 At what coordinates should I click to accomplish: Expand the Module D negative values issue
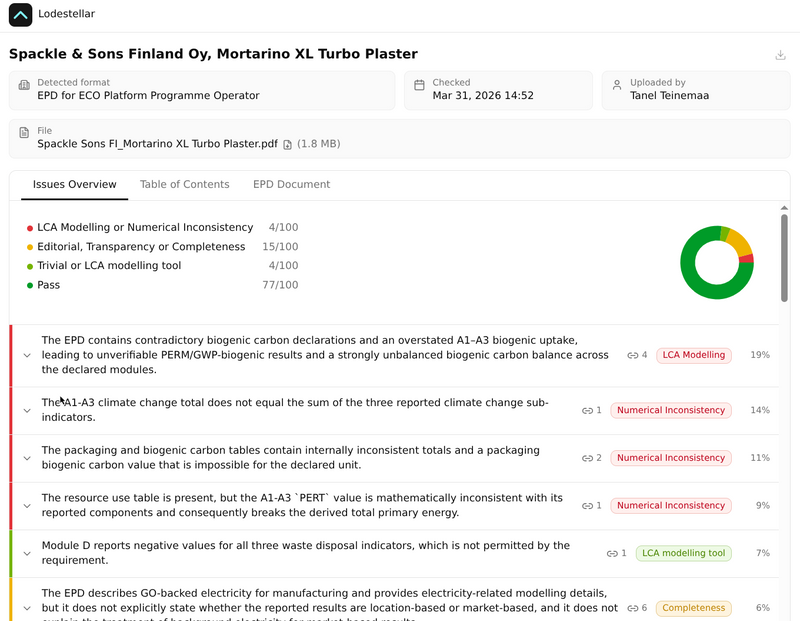[27, 553]
